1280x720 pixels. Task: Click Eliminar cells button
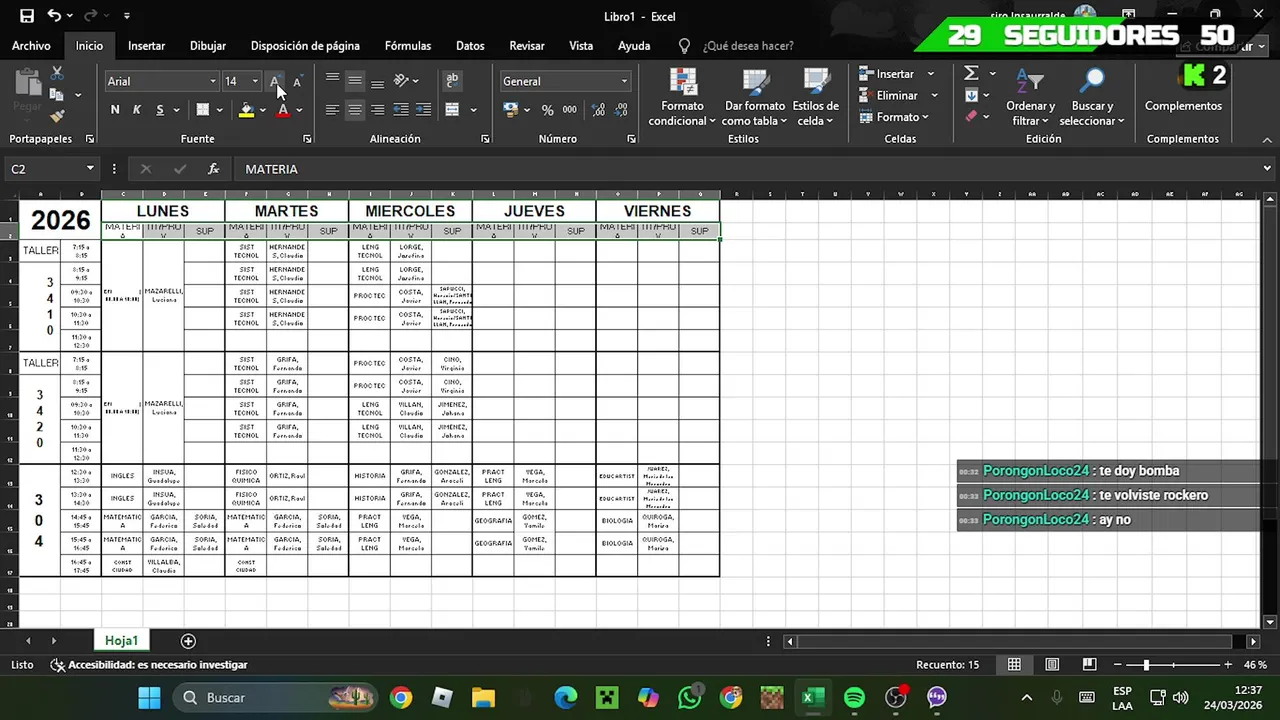pyautogui.click(x=888, y=95)
